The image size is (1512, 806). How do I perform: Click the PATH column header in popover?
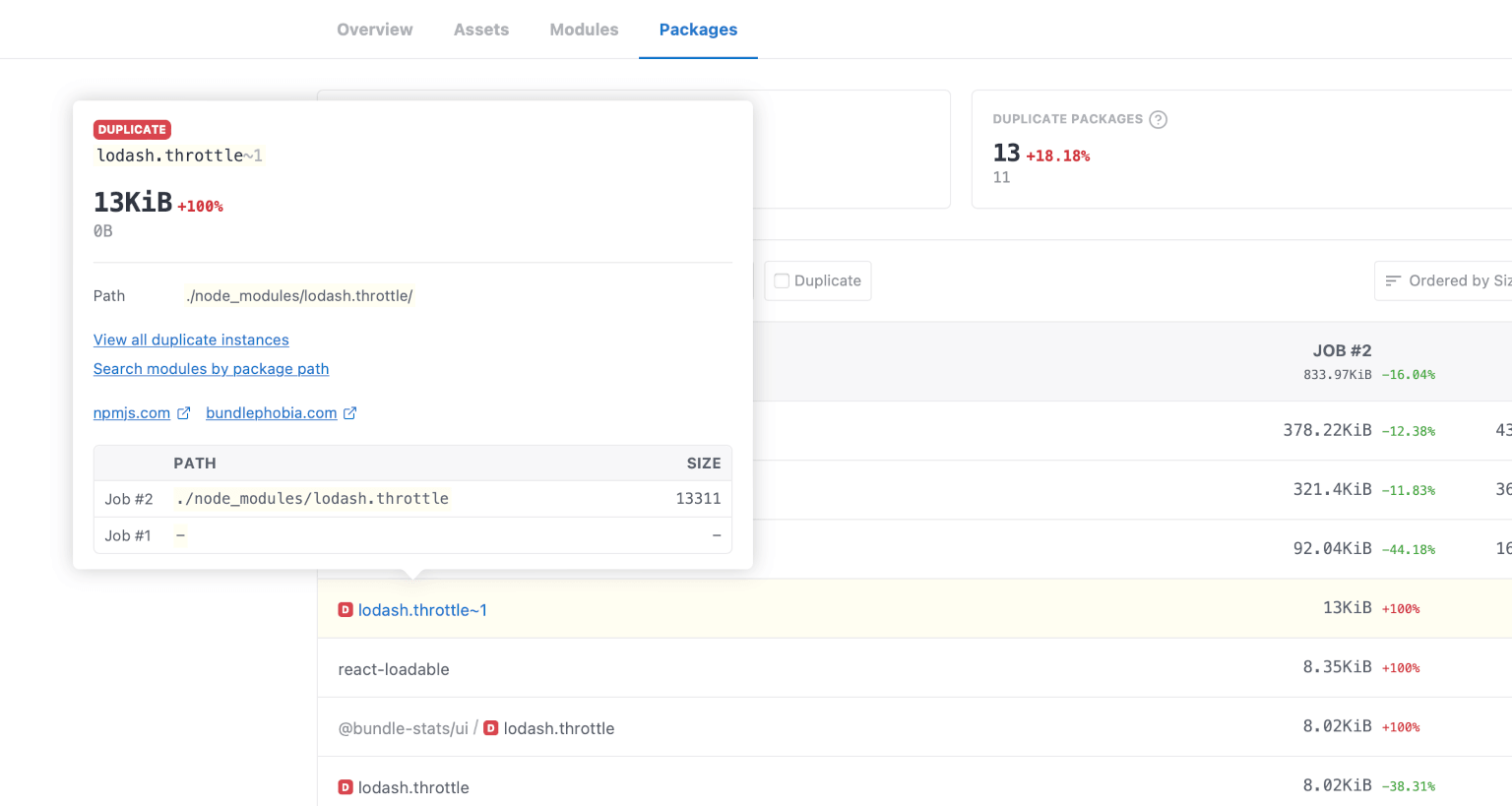(x=195, y=464)
